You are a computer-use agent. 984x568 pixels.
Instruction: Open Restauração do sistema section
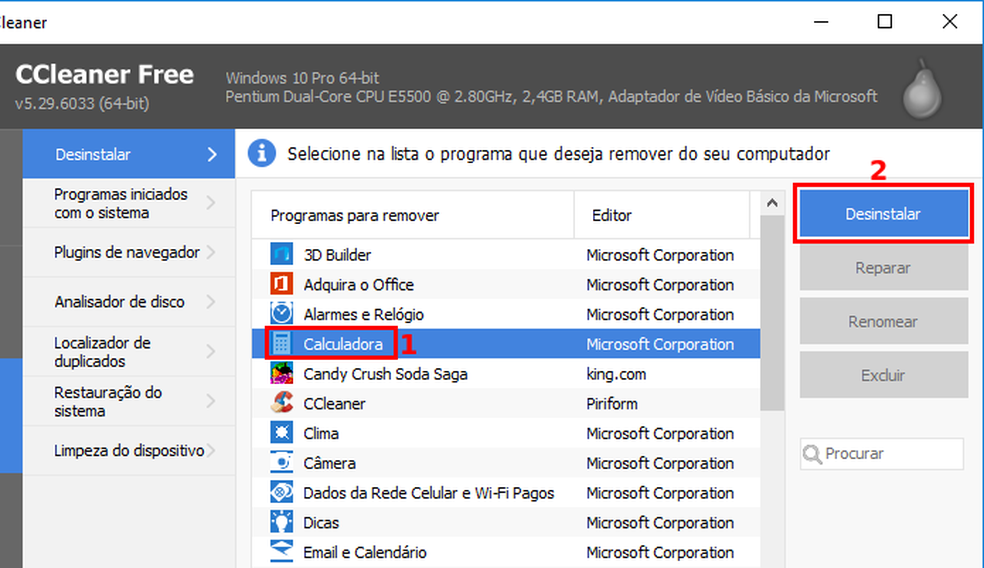[129, 401]
